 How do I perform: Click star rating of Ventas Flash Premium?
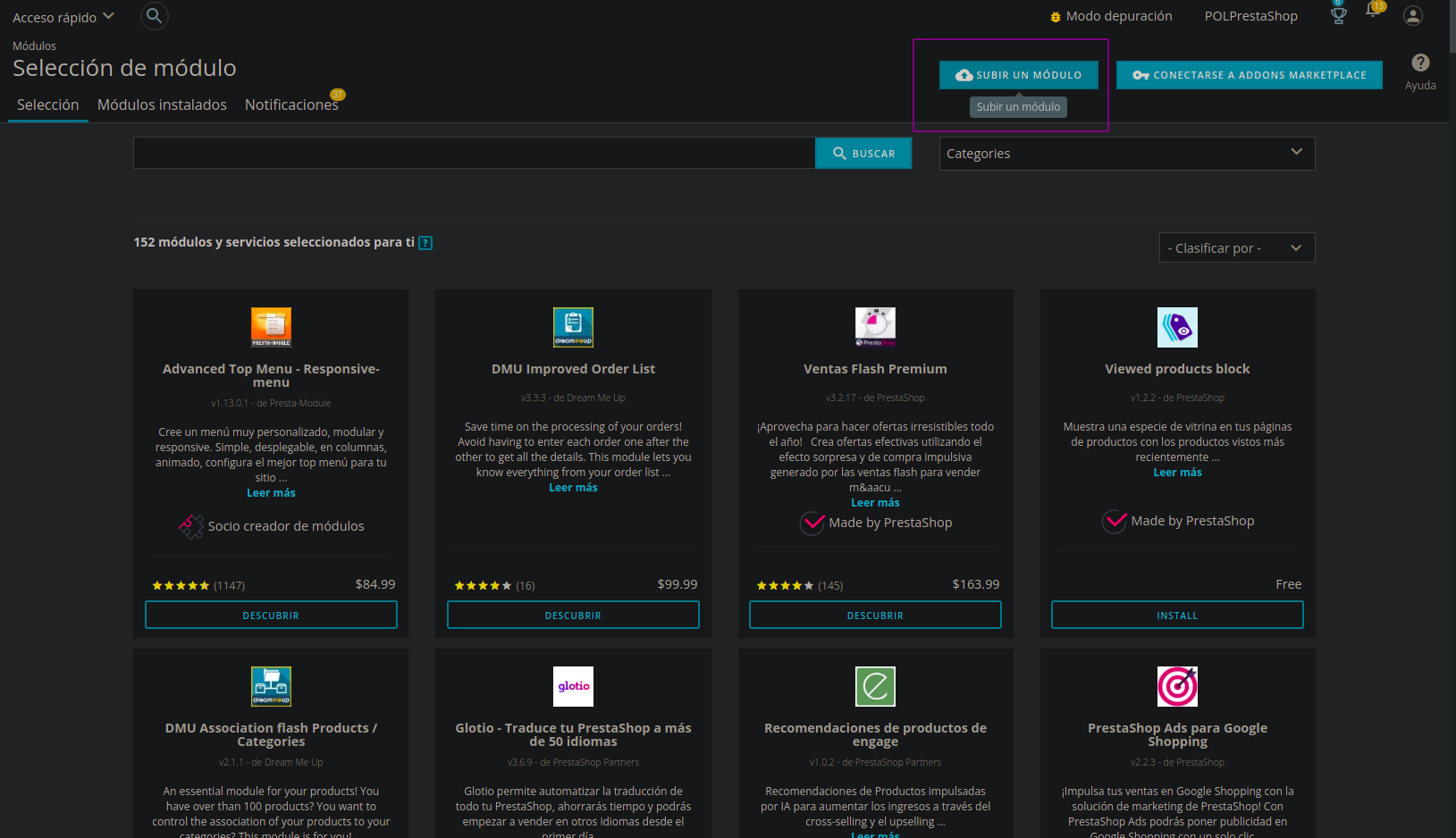pos(785,586)
